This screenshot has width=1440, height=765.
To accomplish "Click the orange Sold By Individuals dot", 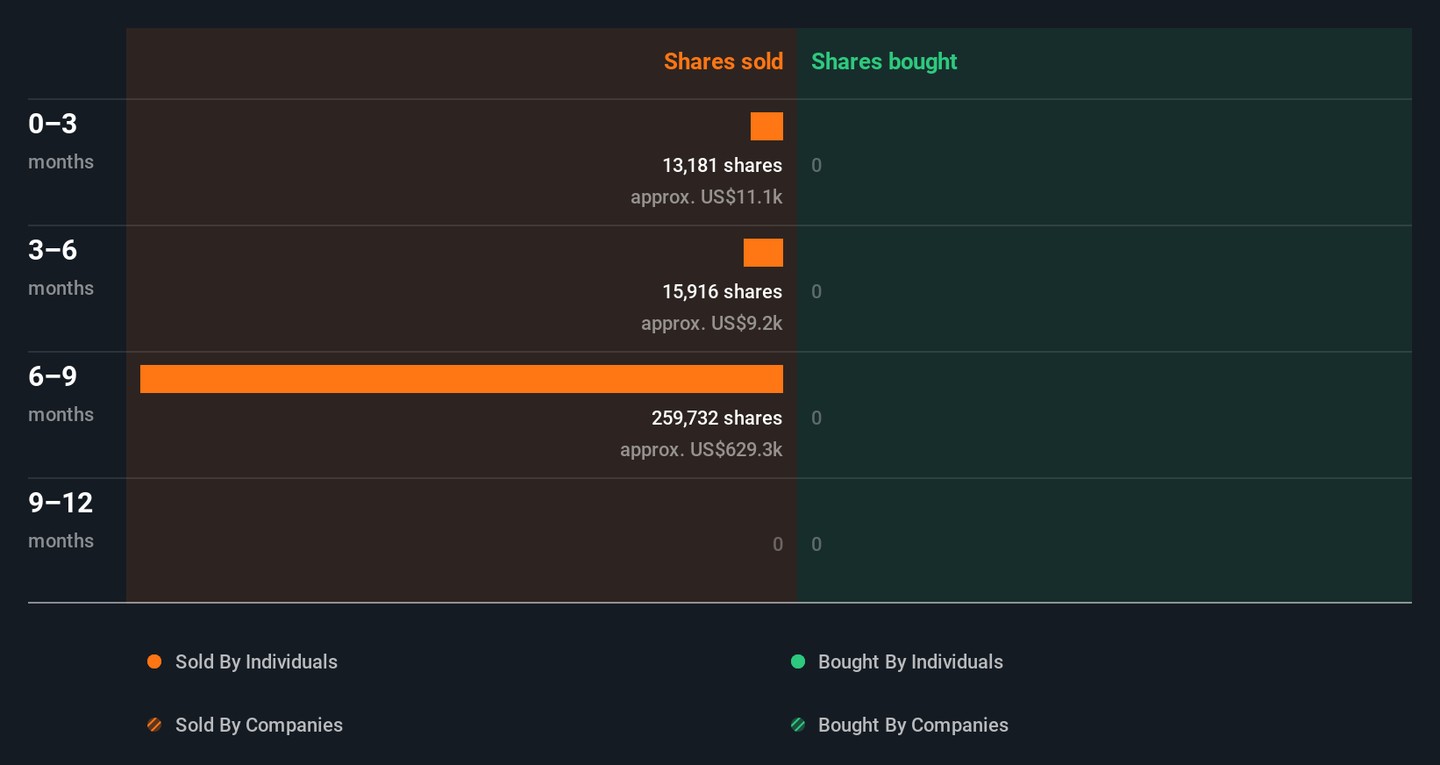I will [154, 662].
